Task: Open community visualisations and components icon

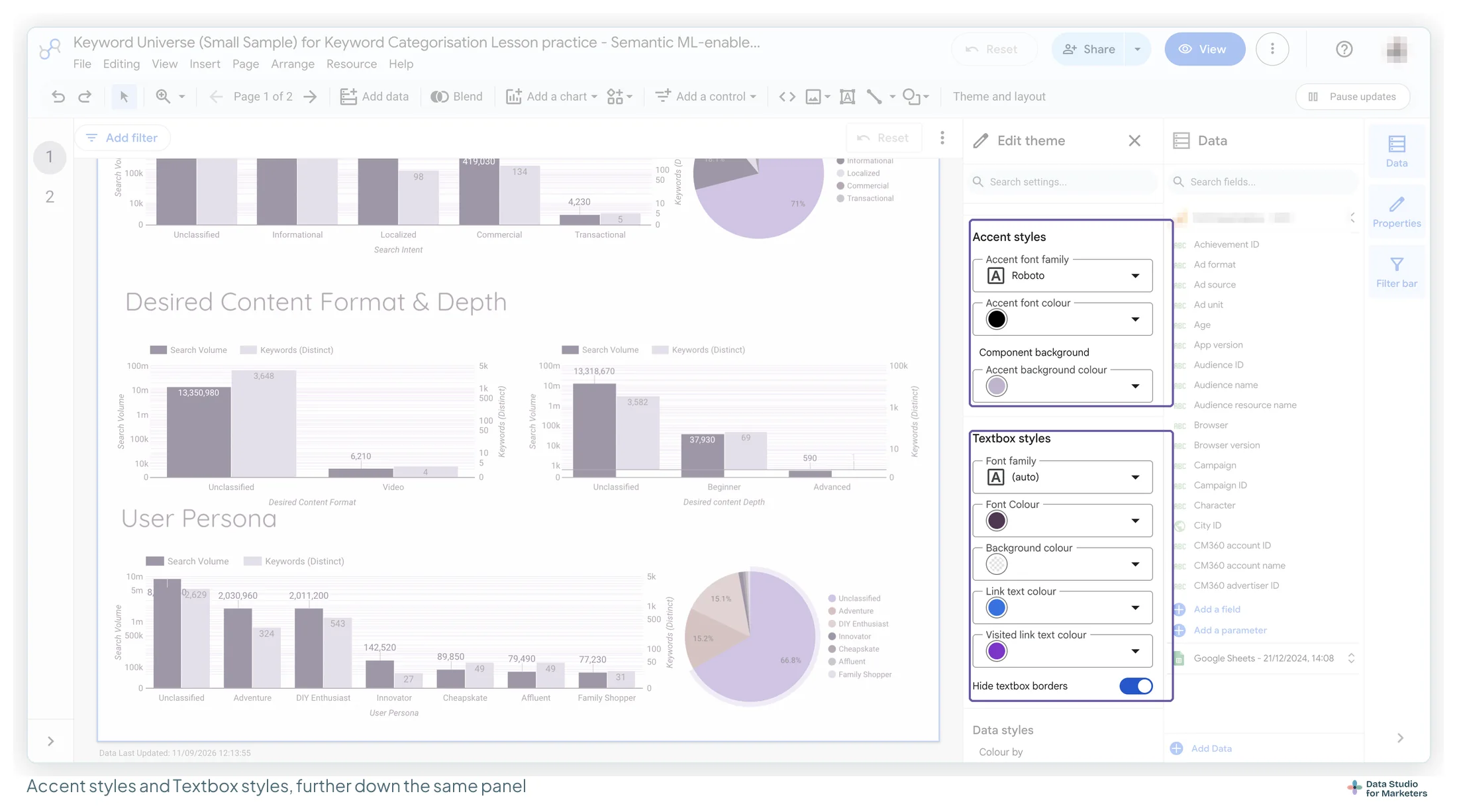Action: click(x=615, y=97)
